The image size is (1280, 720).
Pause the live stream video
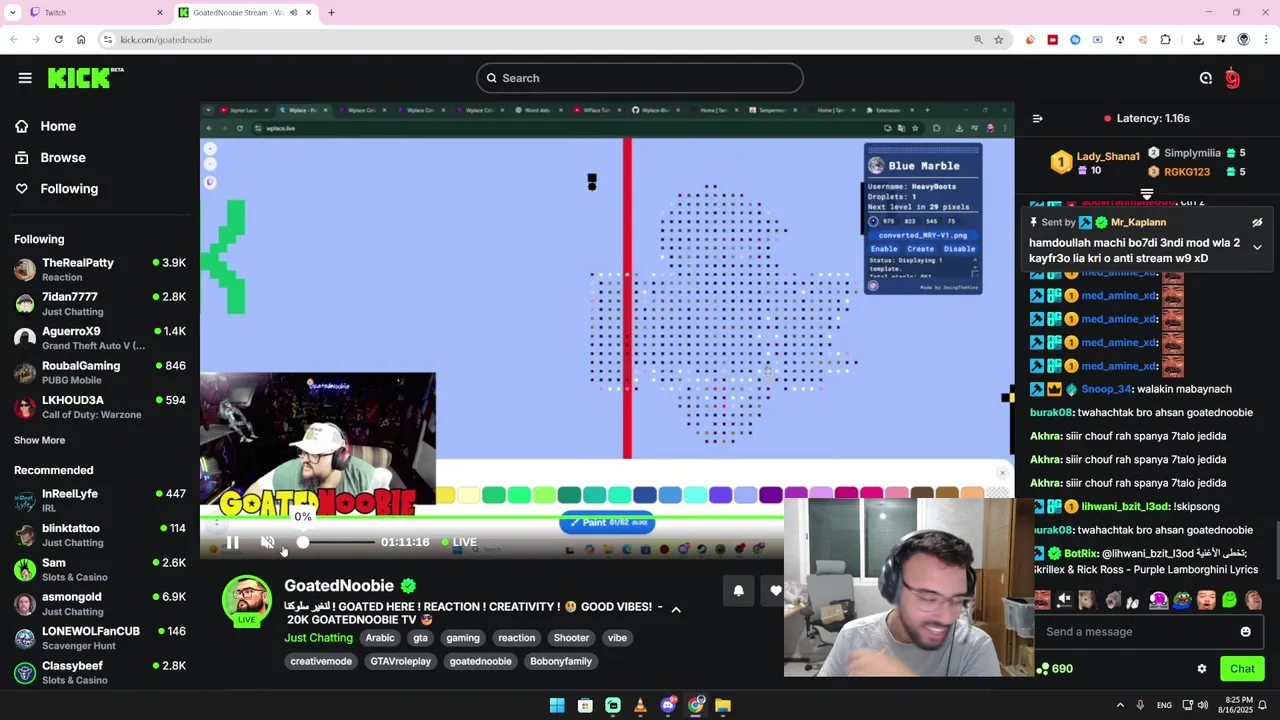click(x=232, y=542)
